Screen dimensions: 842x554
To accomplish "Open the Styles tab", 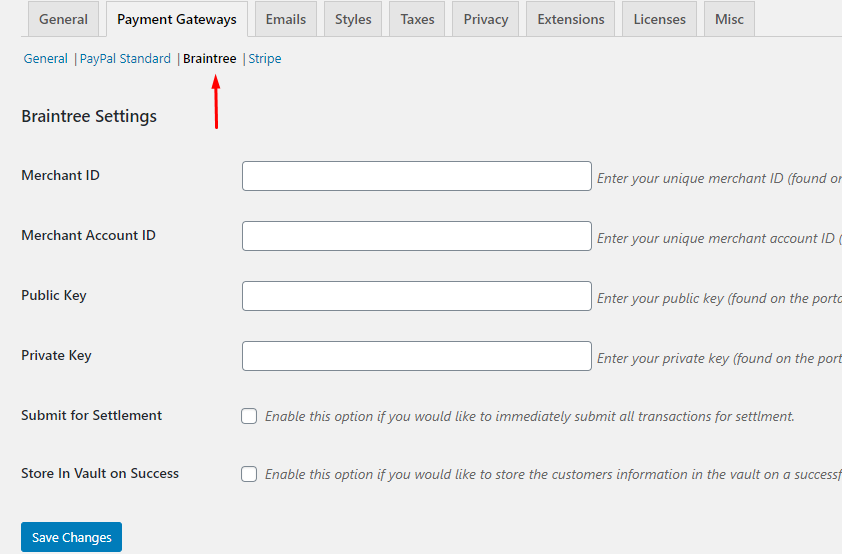I will click(353, 19).
